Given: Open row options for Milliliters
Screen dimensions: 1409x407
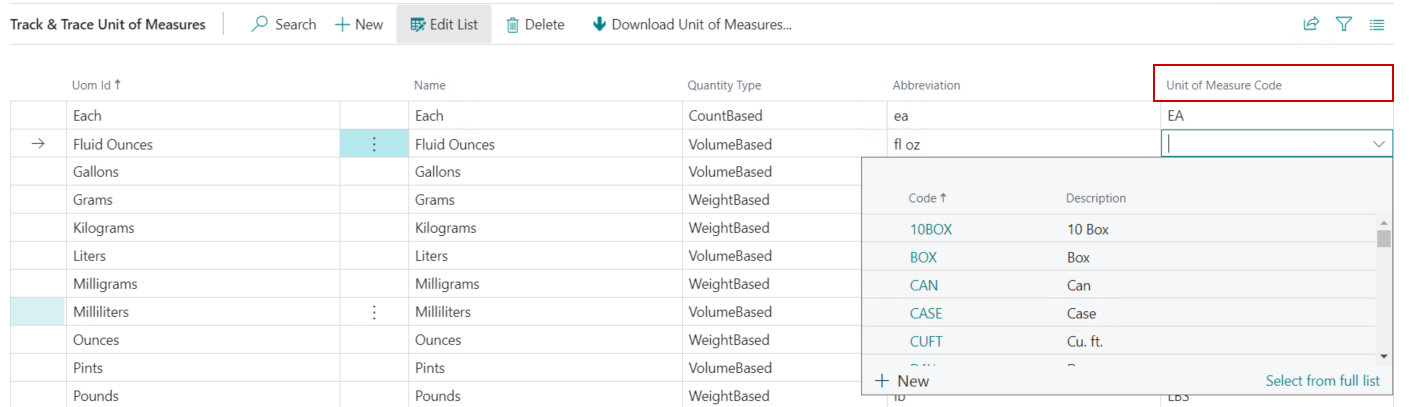Looking at the screenshot, I should (x=375, y=312).
